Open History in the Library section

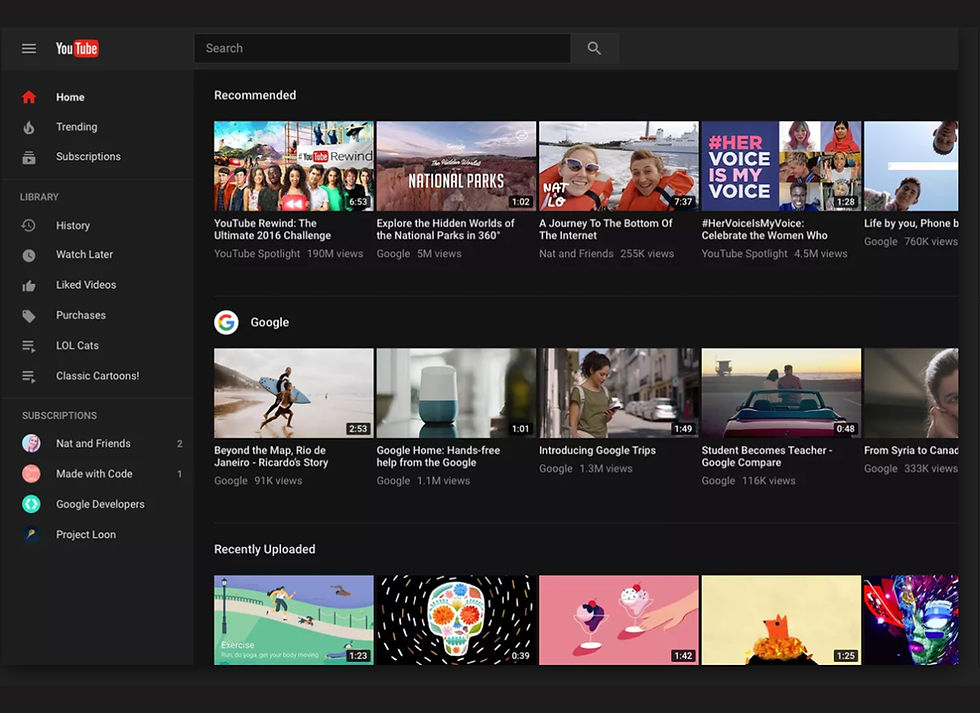point(73,226)
